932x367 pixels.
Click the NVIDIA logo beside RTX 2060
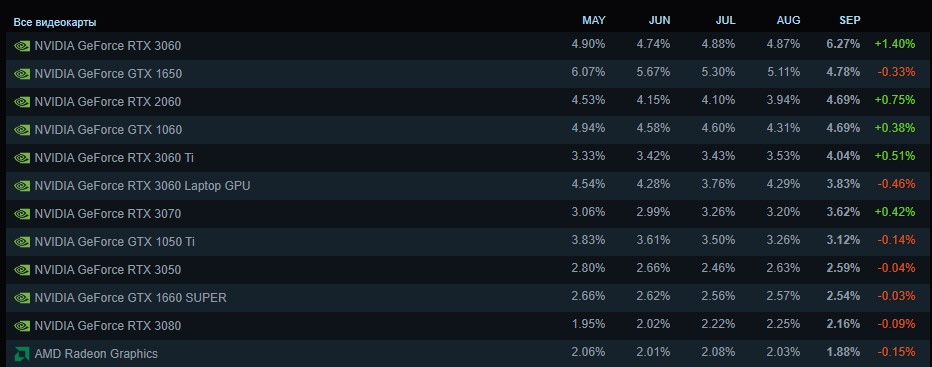[x=22, y=102]
